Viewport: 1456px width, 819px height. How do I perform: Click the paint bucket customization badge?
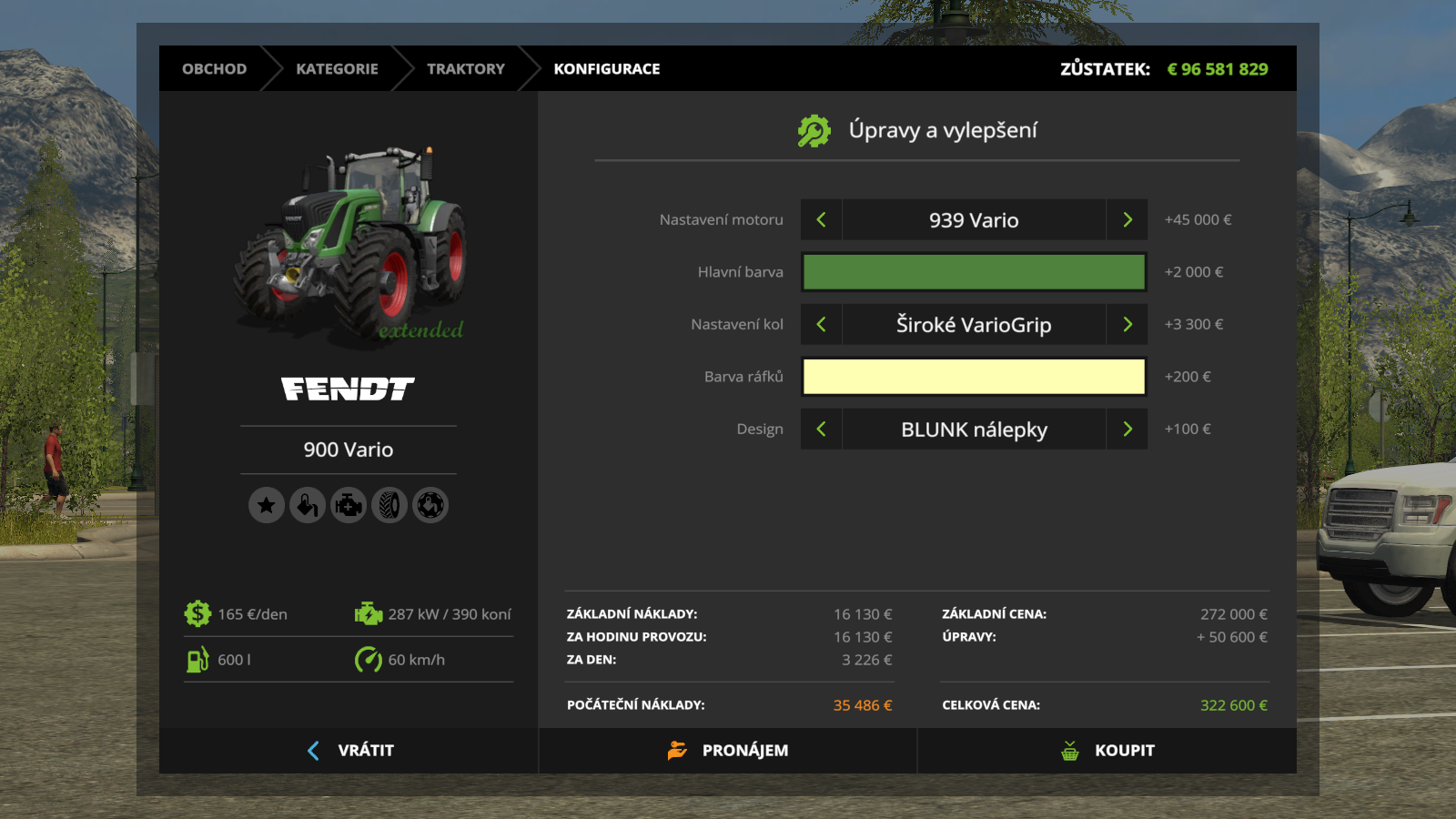pyautogui.click(x=308, y=505)
